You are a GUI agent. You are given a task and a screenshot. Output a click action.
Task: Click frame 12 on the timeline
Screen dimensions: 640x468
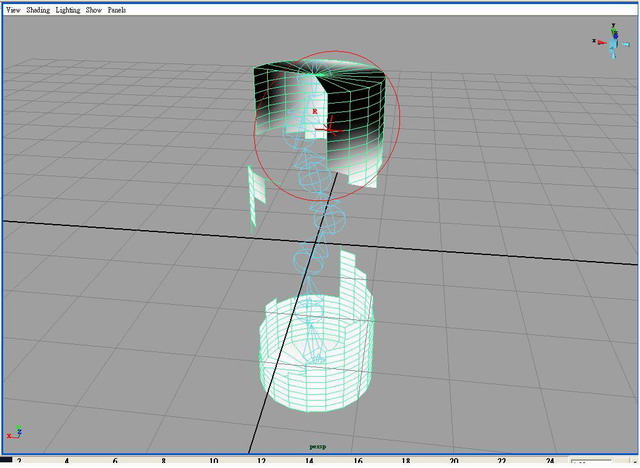[261, 461]
